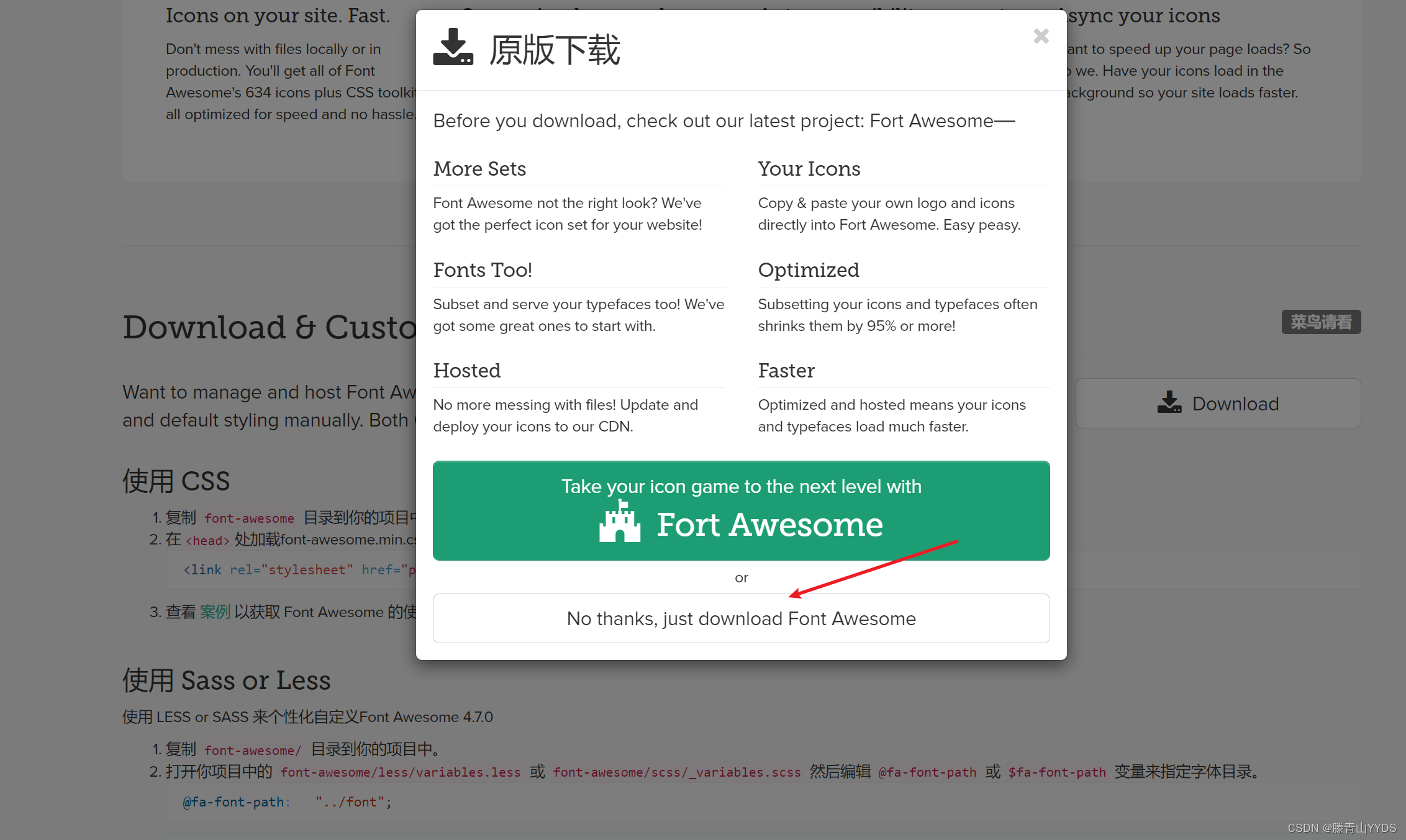This screenshot has width=1406, height=840.
Task: Select the 'Hosted' heading
Action: (466, 371)
